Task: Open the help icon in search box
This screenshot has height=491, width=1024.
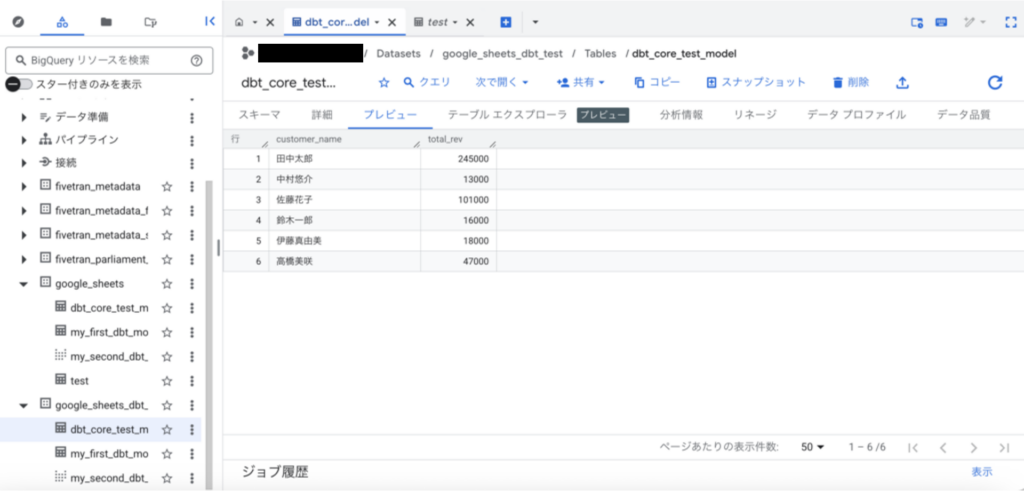Action: tap(196, 61)
